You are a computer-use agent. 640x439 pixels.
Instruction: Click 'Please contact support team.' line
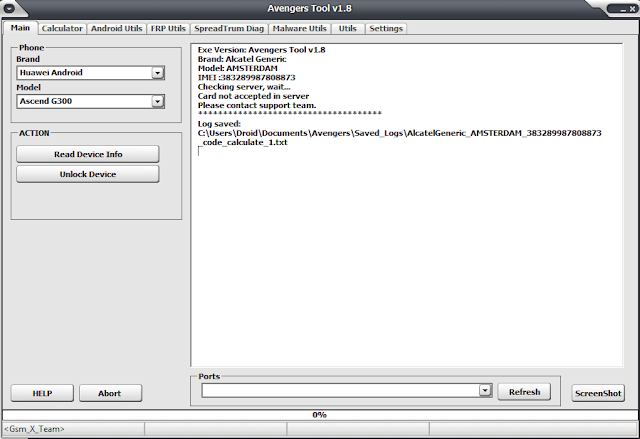tap(257, 105)
